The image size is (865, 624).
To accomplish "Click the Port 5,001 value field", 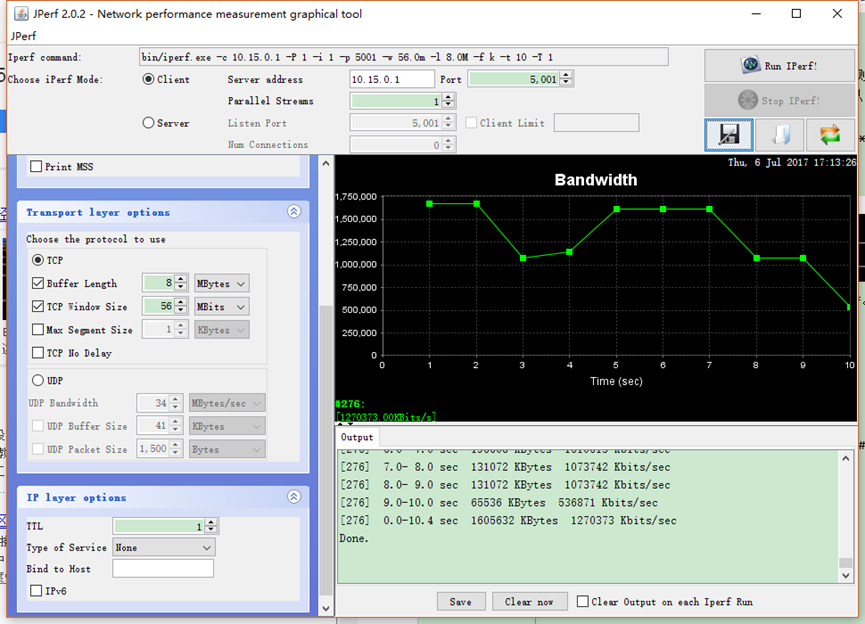I will pos(514,79).
